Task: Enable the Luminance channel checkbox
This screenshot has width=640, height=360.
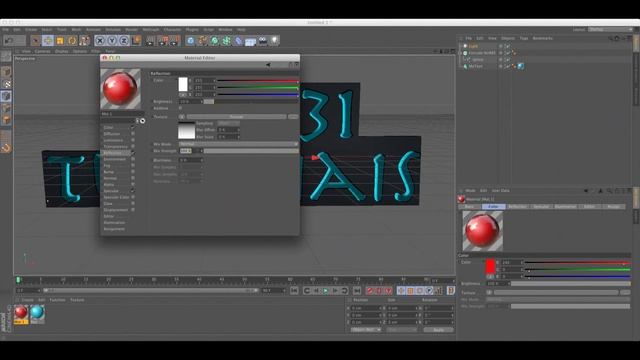Action: coord(133,140)
